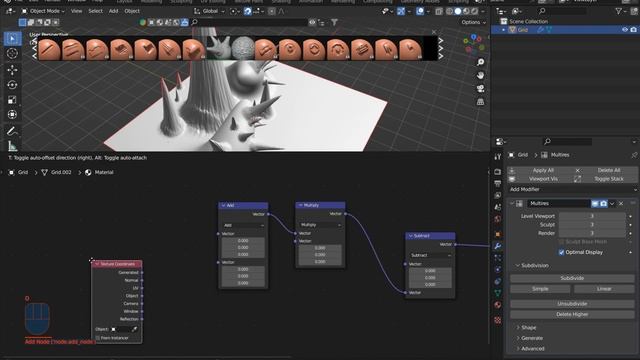The image size is (640, 360).
Task: Toggle snapping magnet in viewport header
Action: pyautogui.click(x=248, y=11)
